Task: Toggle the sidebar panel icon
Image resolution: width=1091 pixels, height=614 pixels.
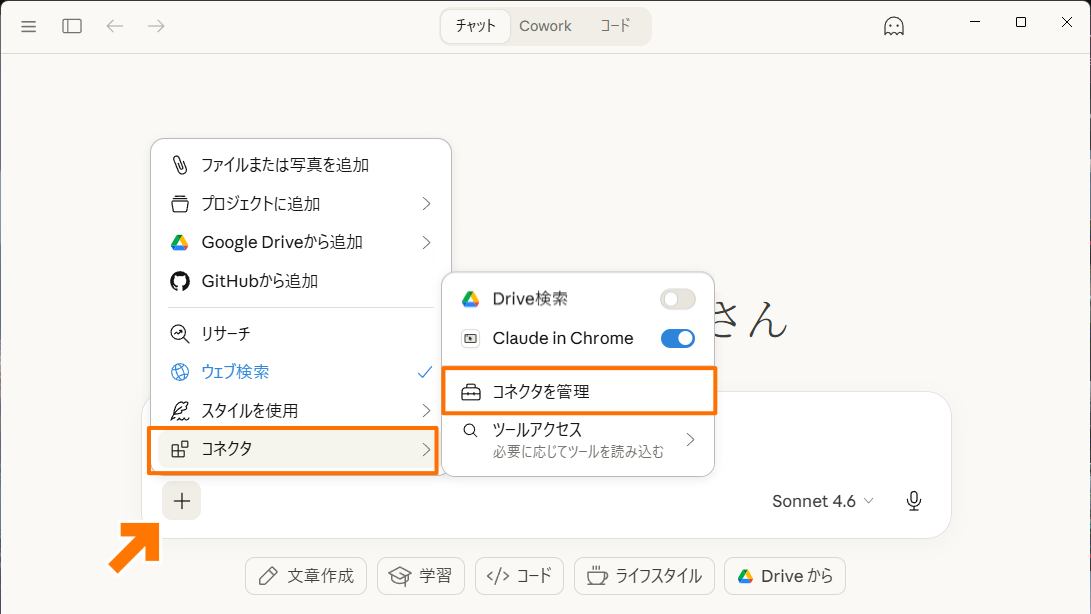Action: point(71,25)
